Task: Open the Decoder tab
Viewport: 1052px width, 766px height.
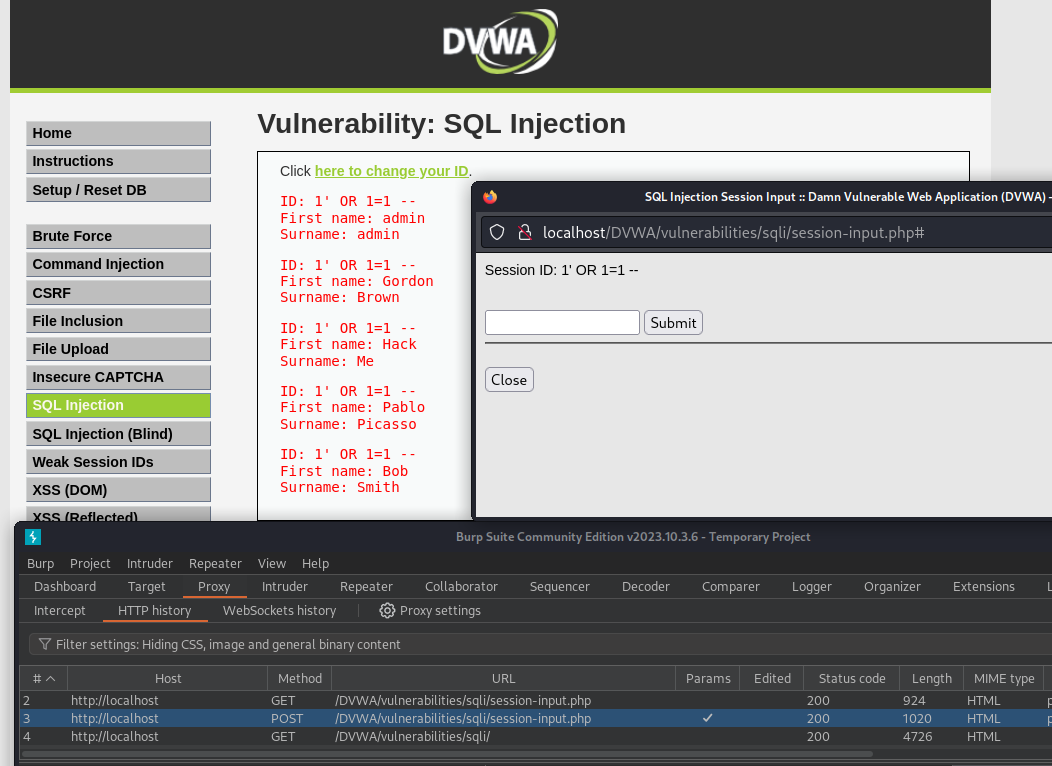Action: coord(645,587)
